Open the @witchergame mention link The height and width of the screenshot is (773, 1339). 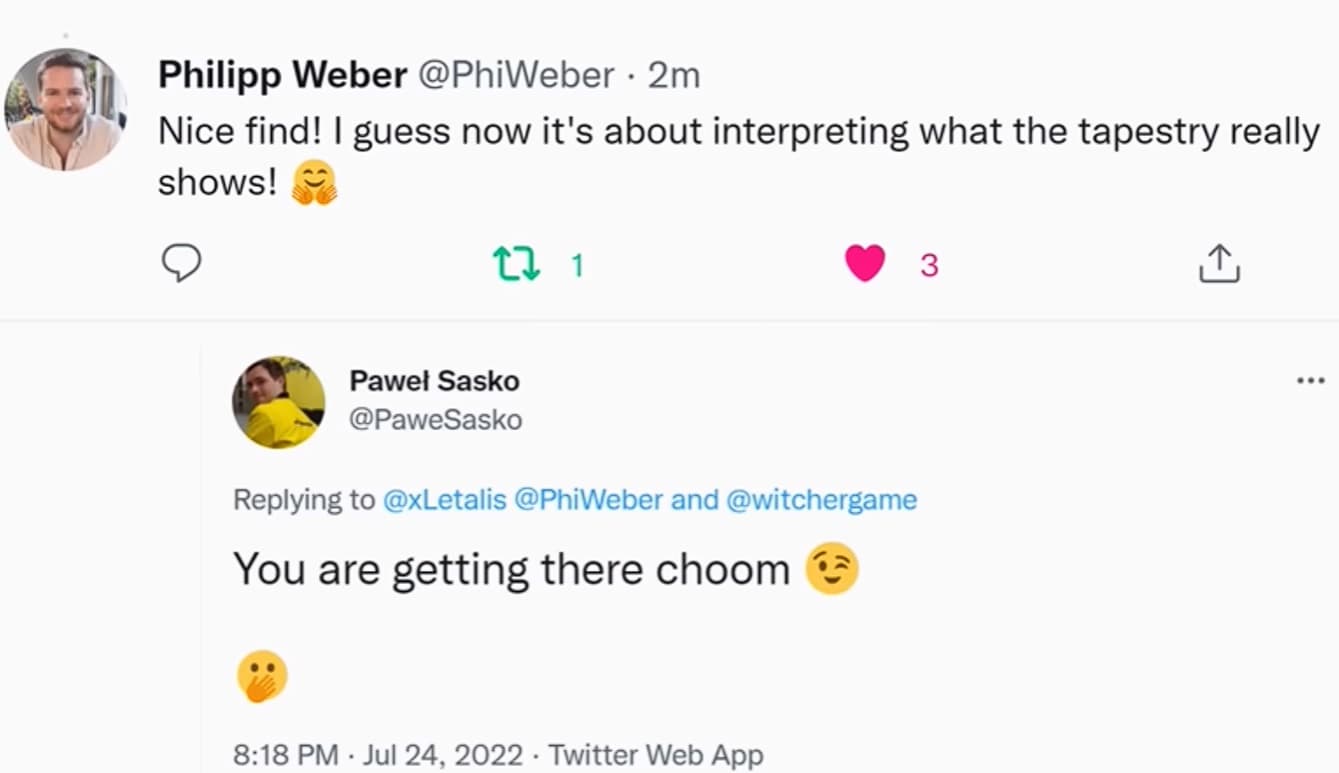pos(821,499)
